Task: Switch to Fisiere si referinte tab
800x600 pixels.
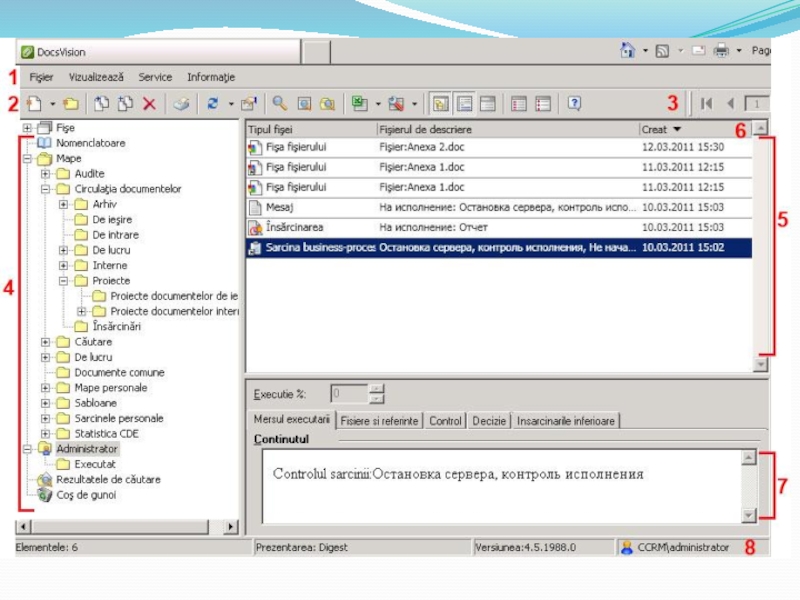Action: pyautogui.click(x=379, y=421)
